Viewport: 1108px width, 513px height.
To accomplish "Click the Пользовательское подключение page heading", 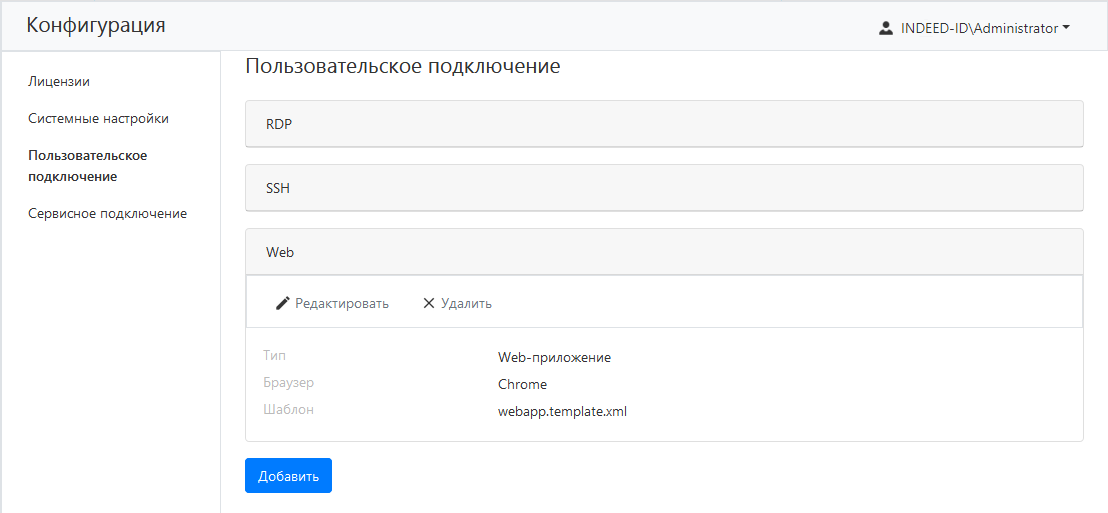I will click(x=402, y=67).
